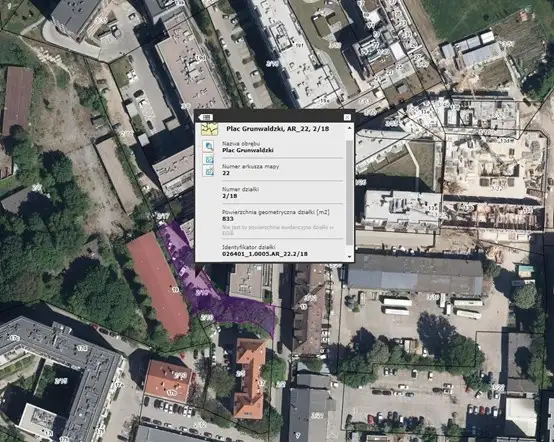This screenshot has width=554, height=442.
Task: Click the Nazwa obrębu value Plac Grunwaldzki
Action: click(x=248, y=150)
